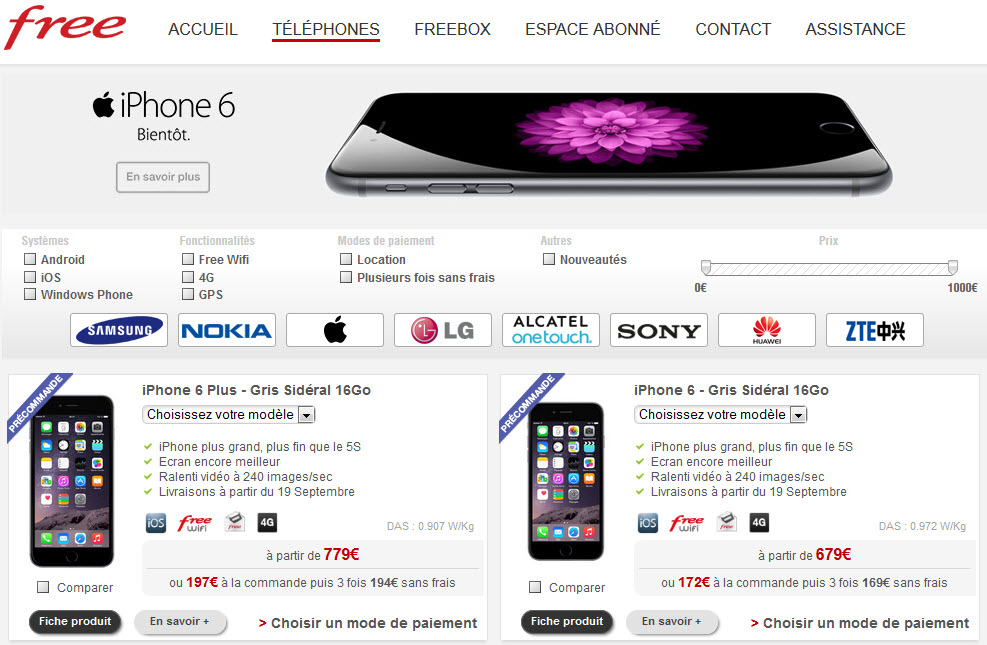Choose the Alcatel onetouch brand logo

(x=551, y=330)
